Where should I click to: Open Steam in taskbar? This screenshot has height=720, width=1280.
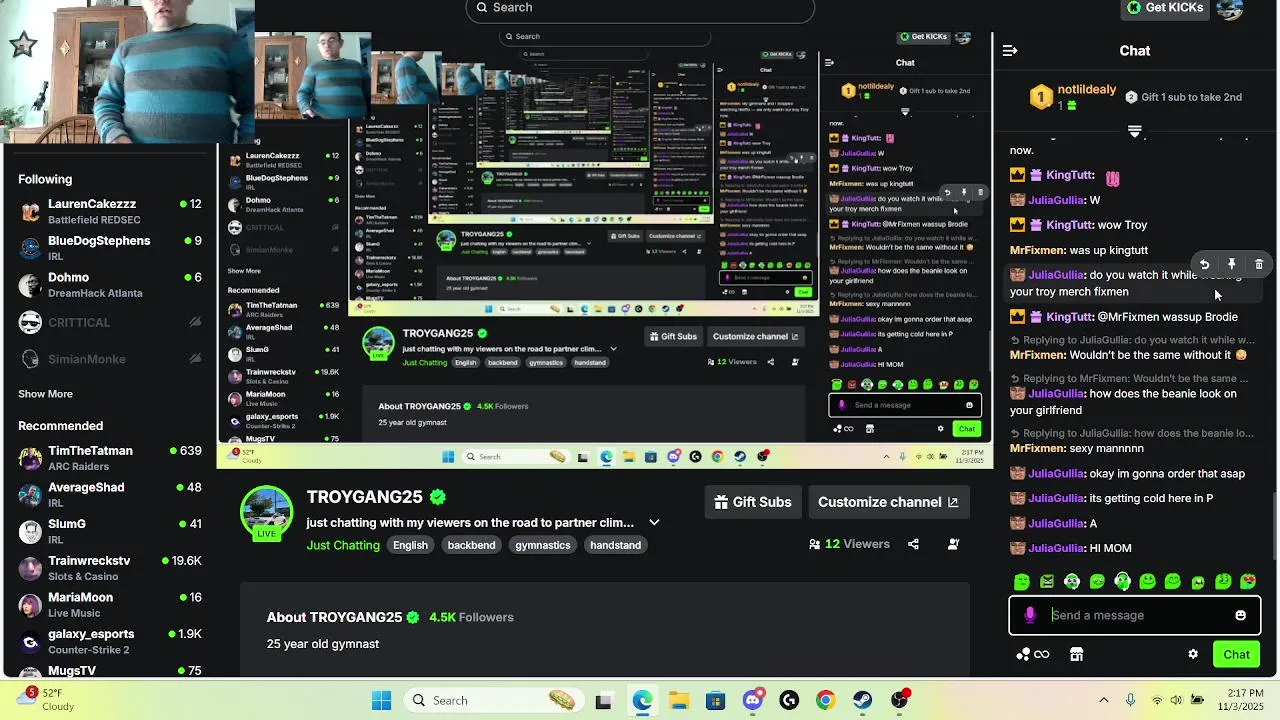point(862,700)
